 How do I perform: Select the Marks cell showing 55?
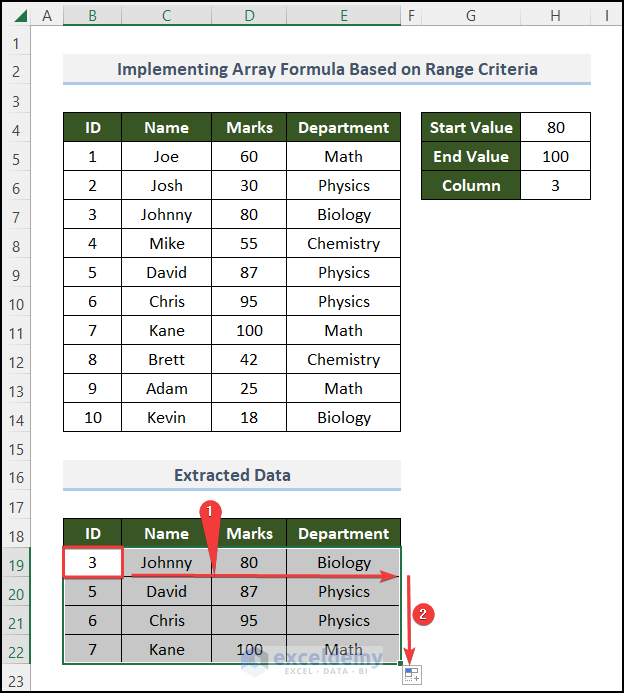coord(249,244)
